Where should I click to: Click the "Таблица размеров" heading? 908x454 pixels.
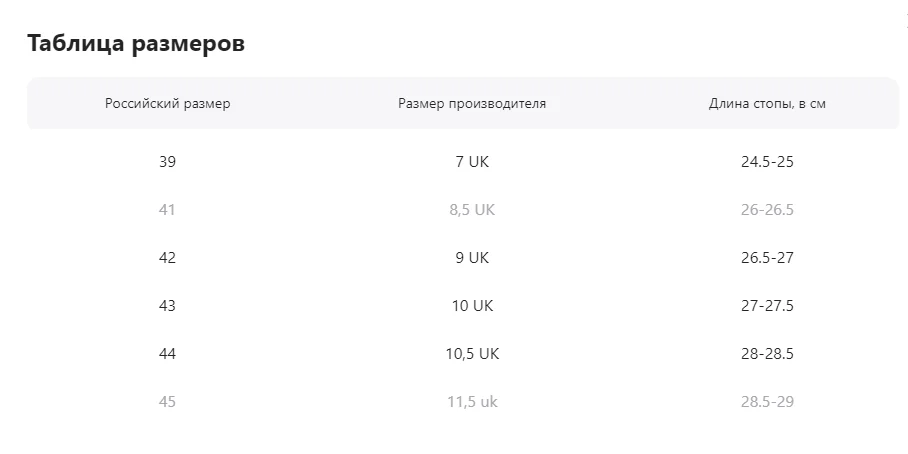[x=136, y=43]
